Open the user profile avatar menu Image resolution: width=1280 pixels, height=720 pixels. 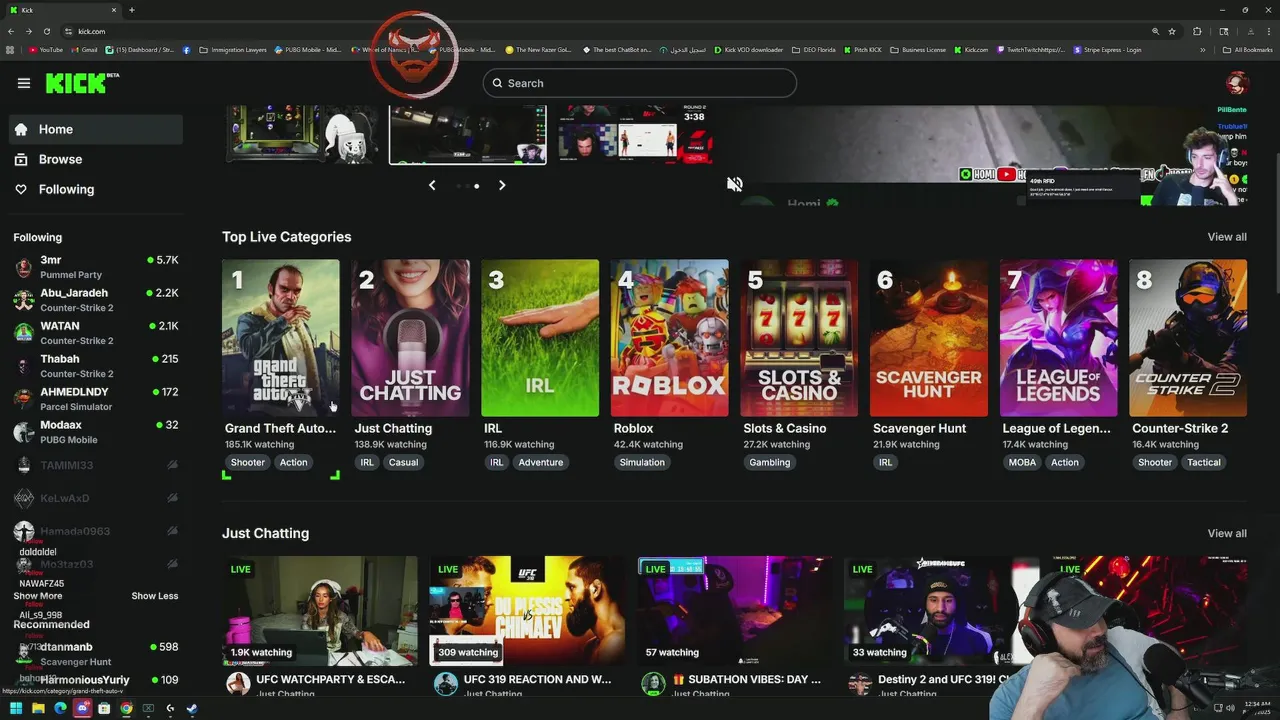(x=1237, y=83)
